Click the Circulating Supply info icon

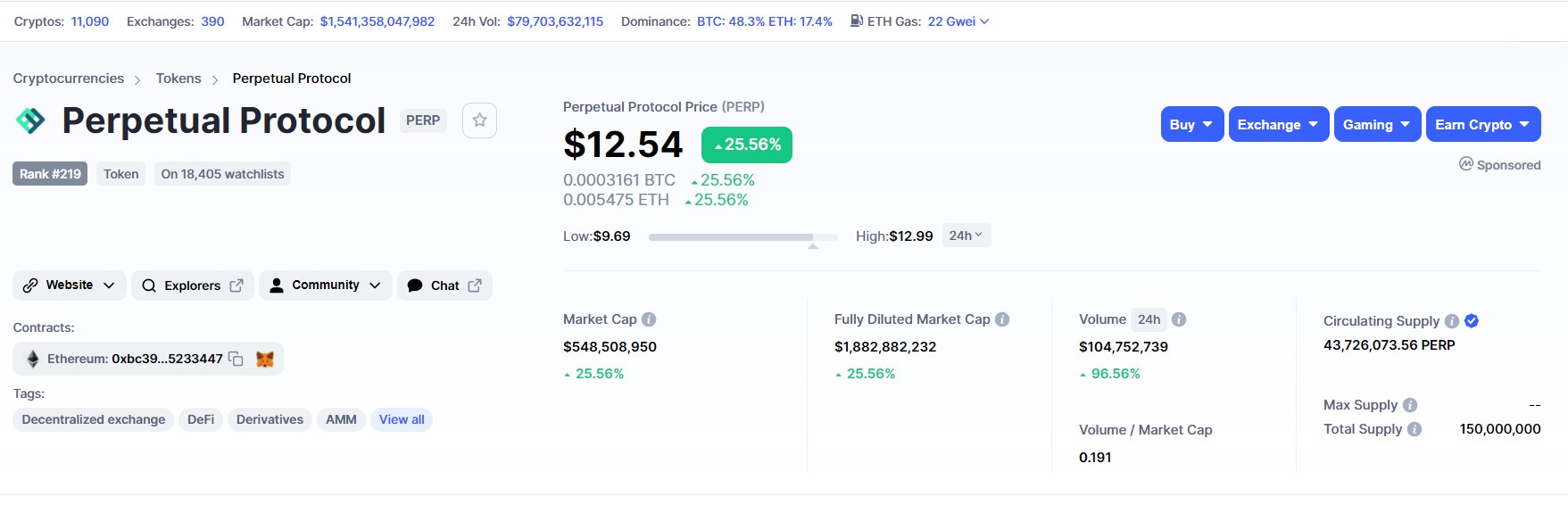tap(1452, 321)
